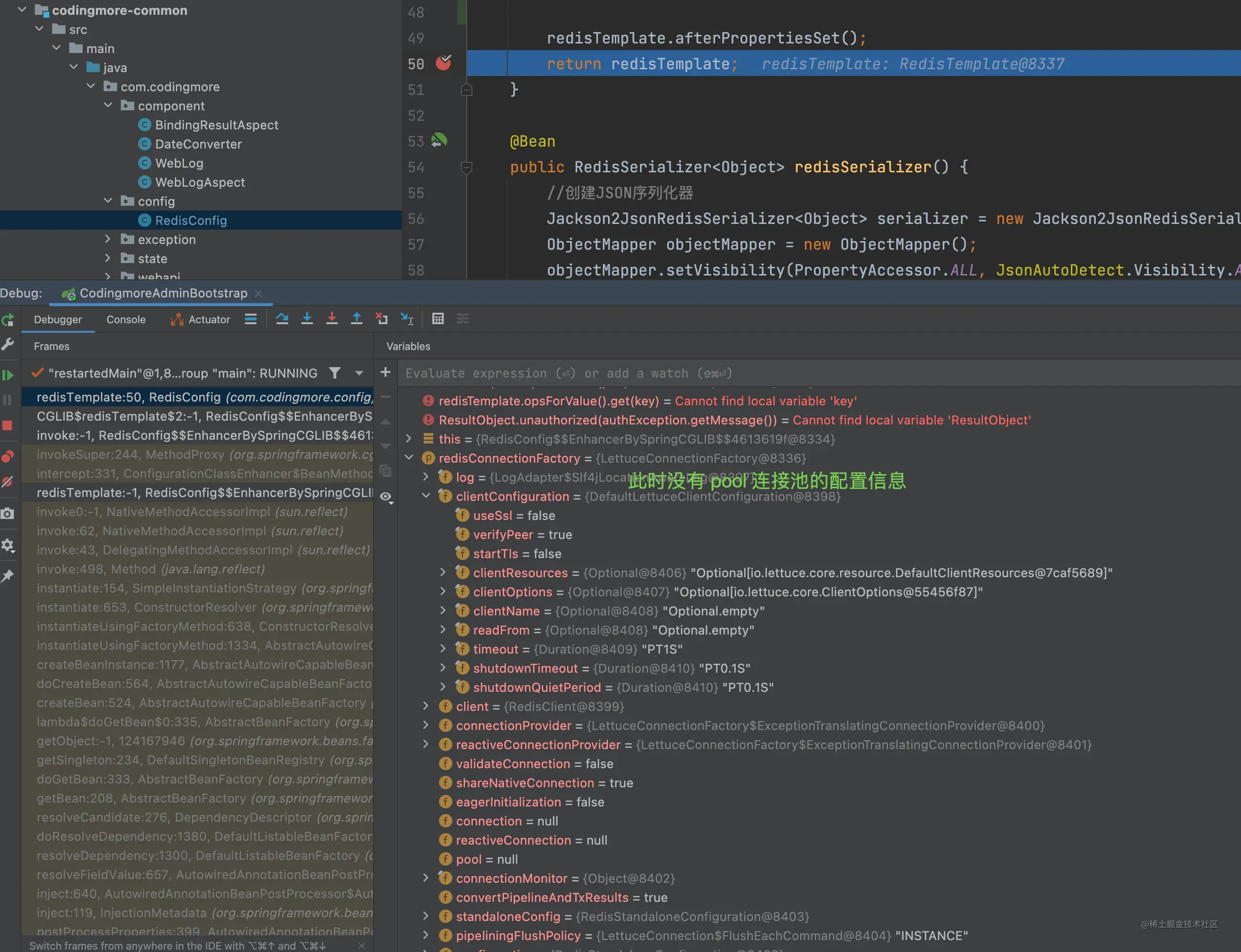This screenshot has height=952, width=1241.
Task: Fold the method at line 54 gutter
Action: [x=467, y=167]
